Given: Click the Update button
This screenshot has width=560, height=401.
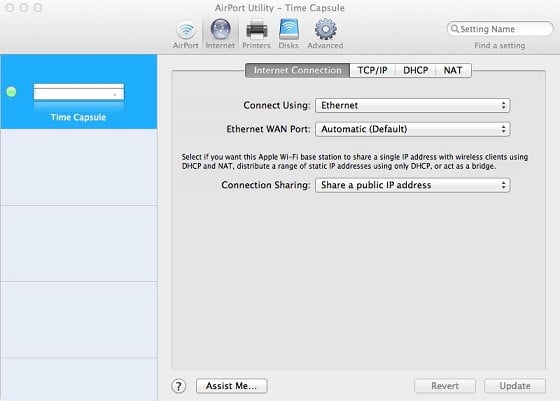Looking at the screenshot, I should coord(515,386).
